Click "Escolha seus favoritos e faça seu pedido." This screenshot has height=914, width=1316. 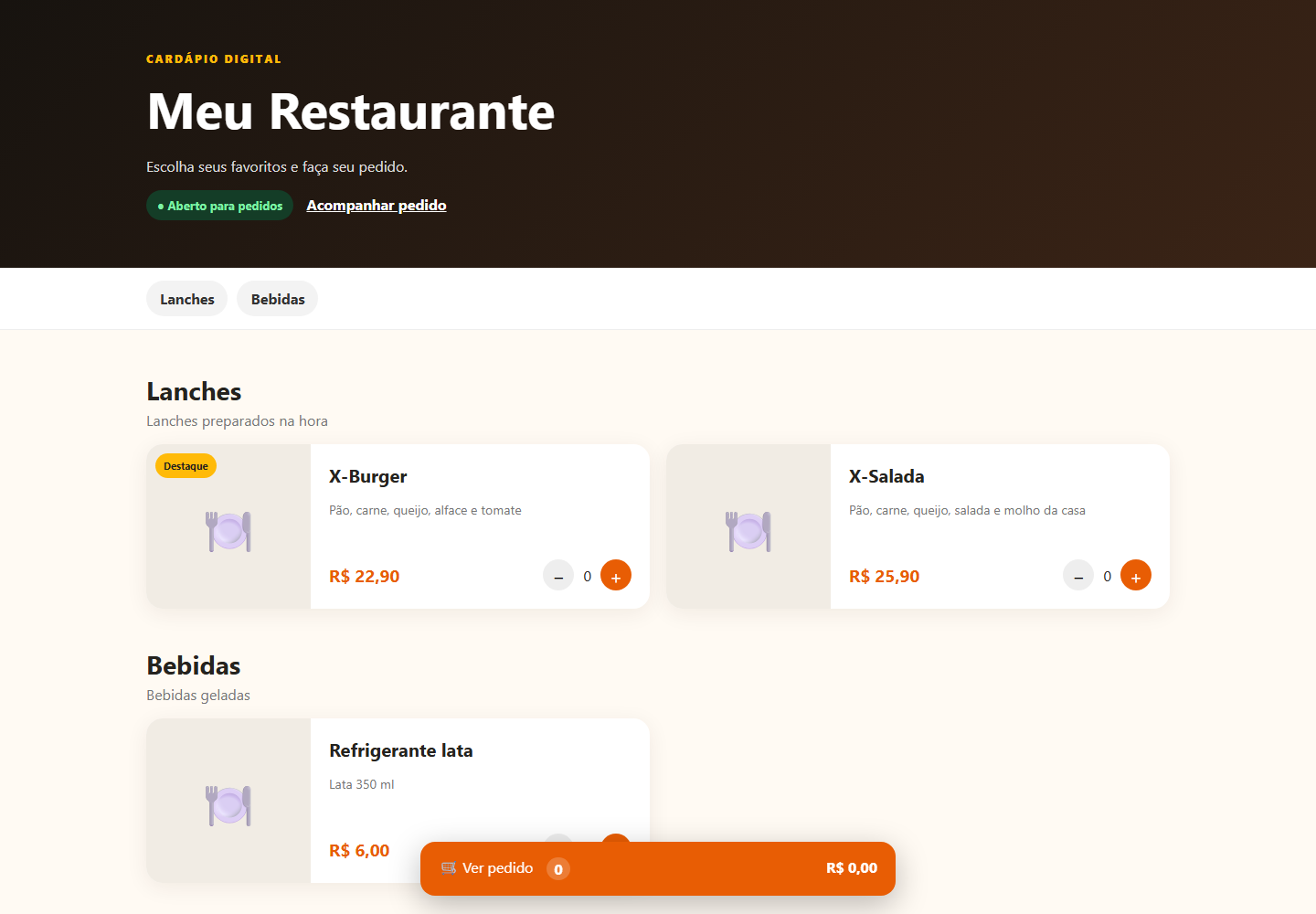point(277,166)
